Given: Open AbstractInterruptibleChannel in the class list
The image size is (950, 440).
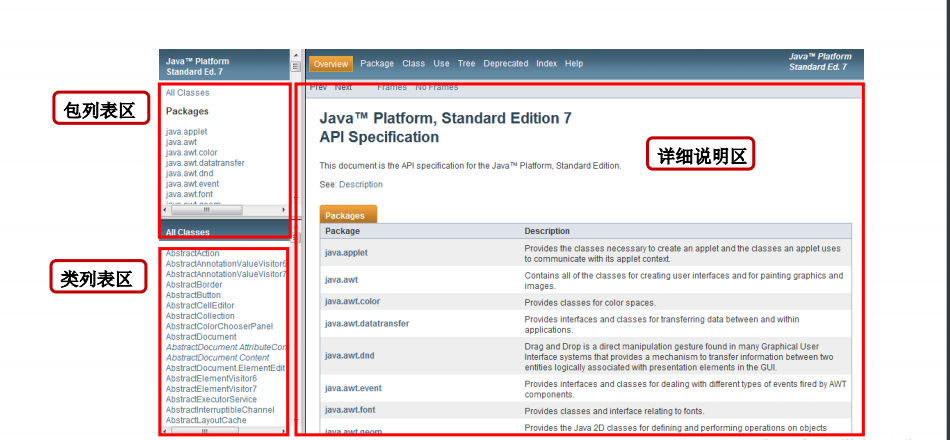Looking at the screenshot, I should 220,410.
